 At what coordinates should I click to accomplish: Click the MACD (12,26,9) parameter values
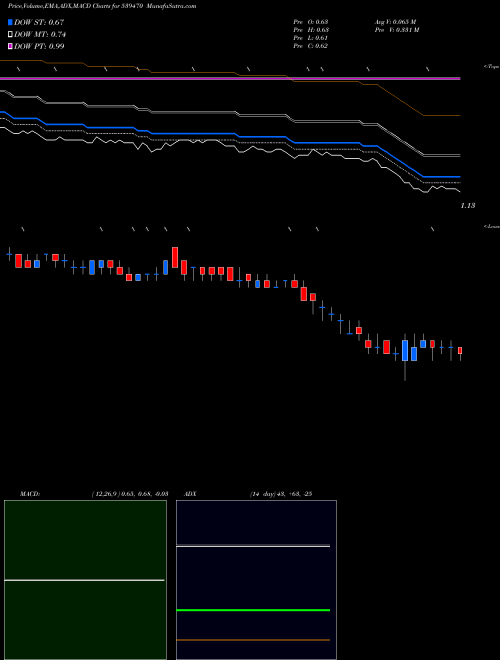tap(130, 493)
